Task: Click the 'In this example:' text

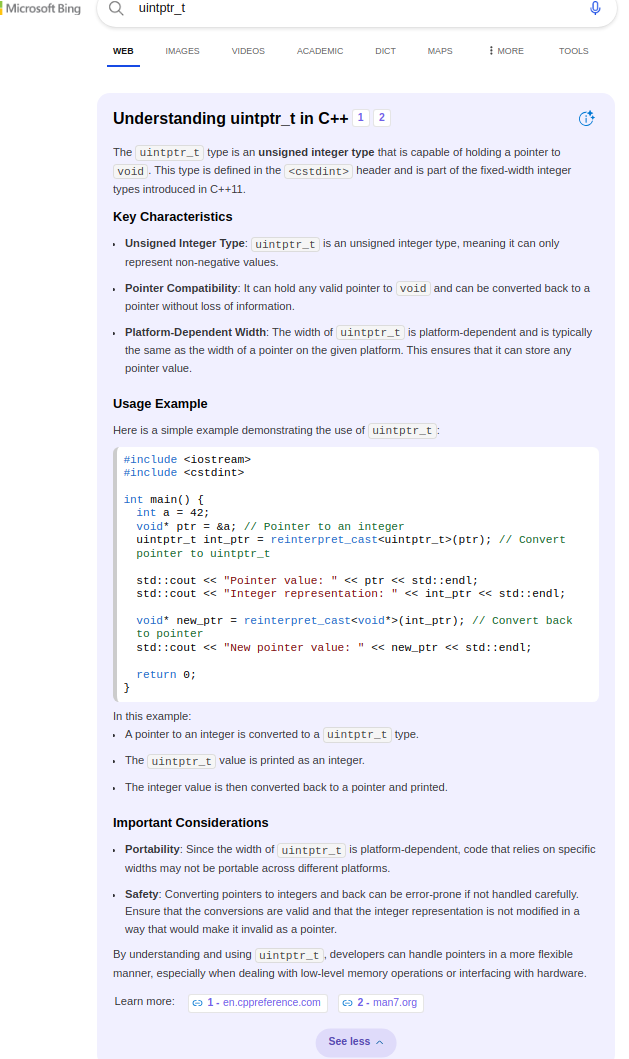Action: point(152,716)
